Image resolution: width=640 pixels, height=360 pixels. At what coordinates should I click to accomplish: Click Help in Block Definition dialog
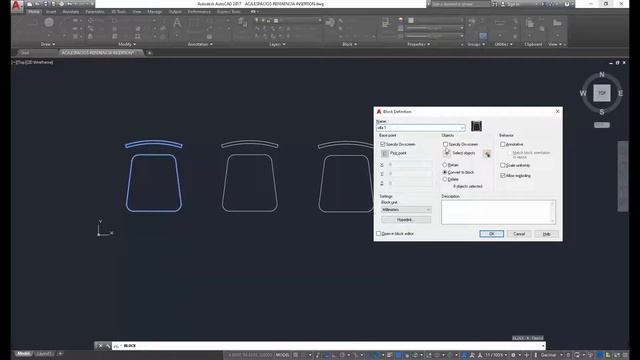click(x=547, y=234)
